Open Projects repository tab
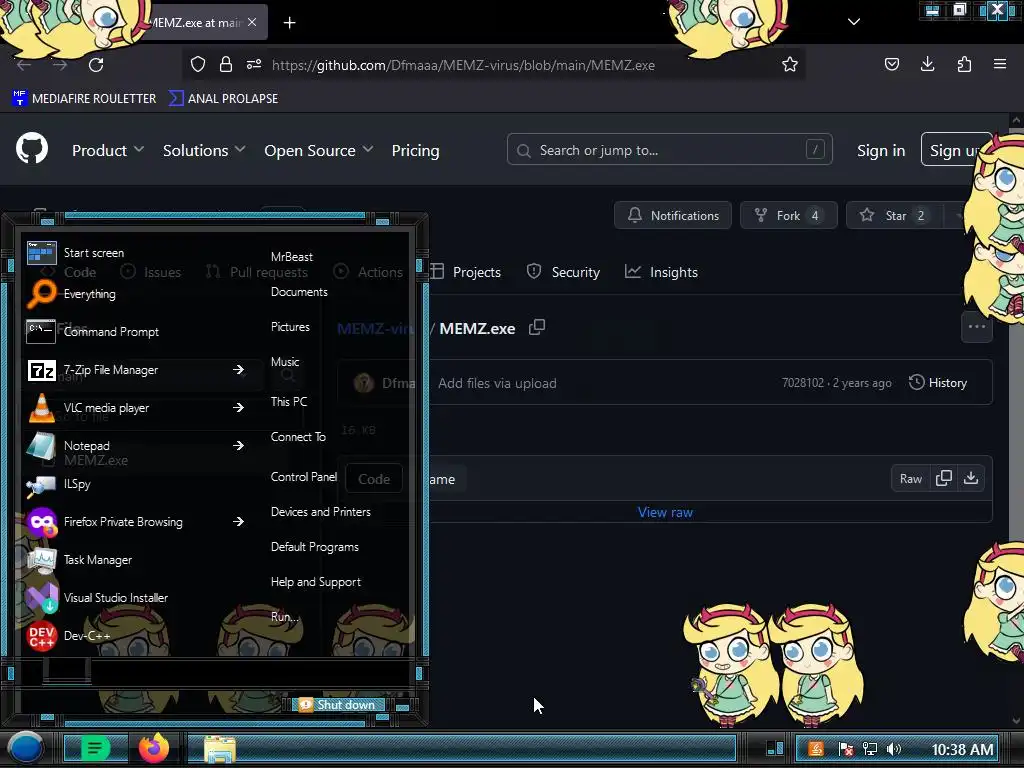The image size is (1024, 768). (465, 272)
